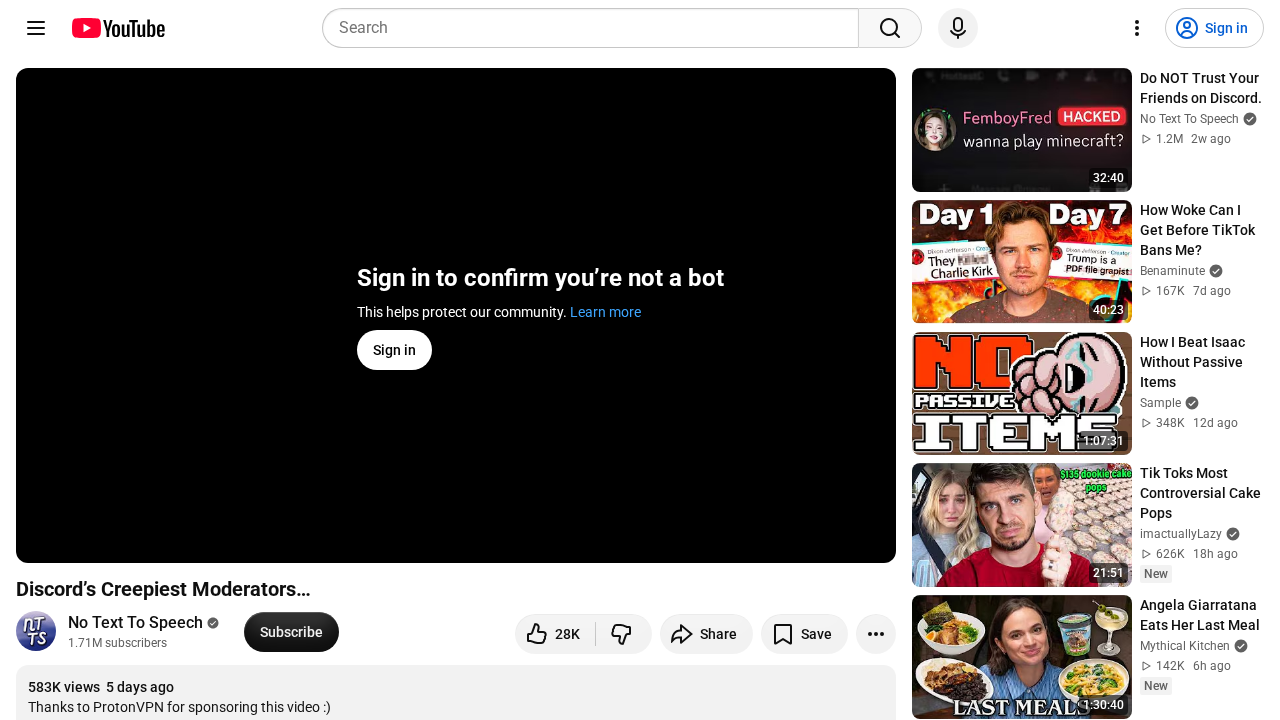
Task: Click Benaminute channel name
Action: coord(1172,271)
